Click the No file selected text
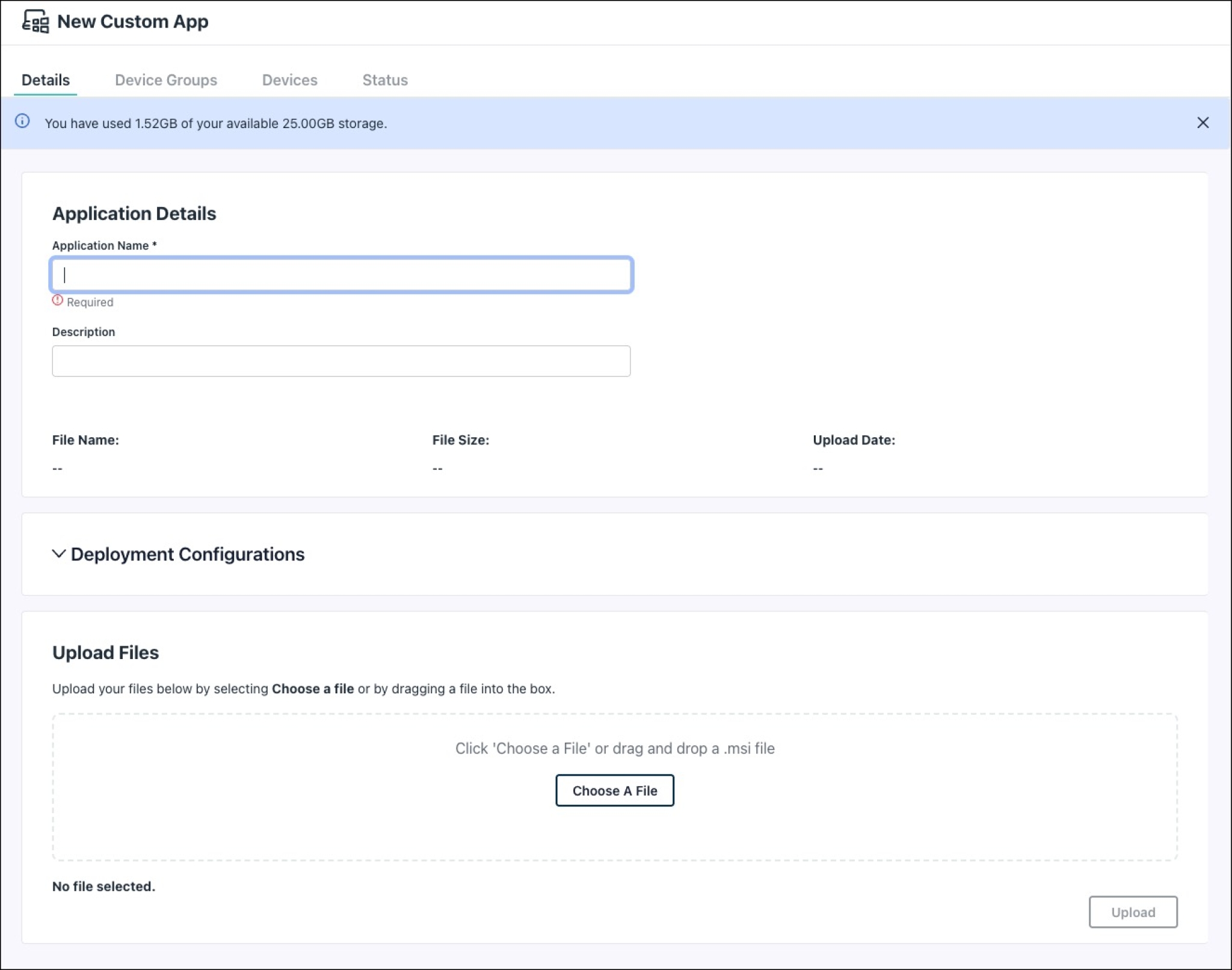This screenshot has height=970, width=1232. click(x=103, y=886)
